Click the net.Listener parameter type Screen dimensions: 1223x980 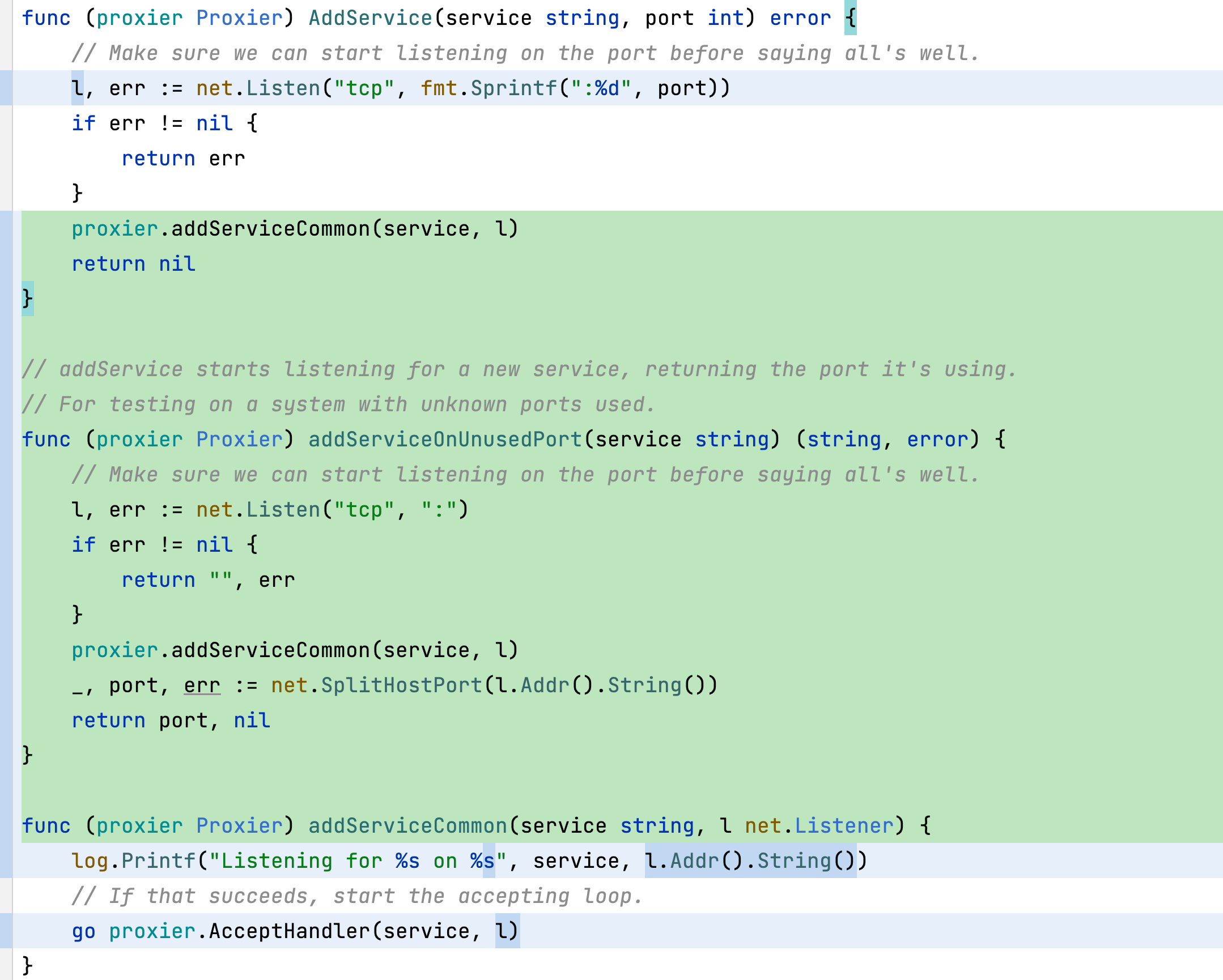(x=818, y=826)
